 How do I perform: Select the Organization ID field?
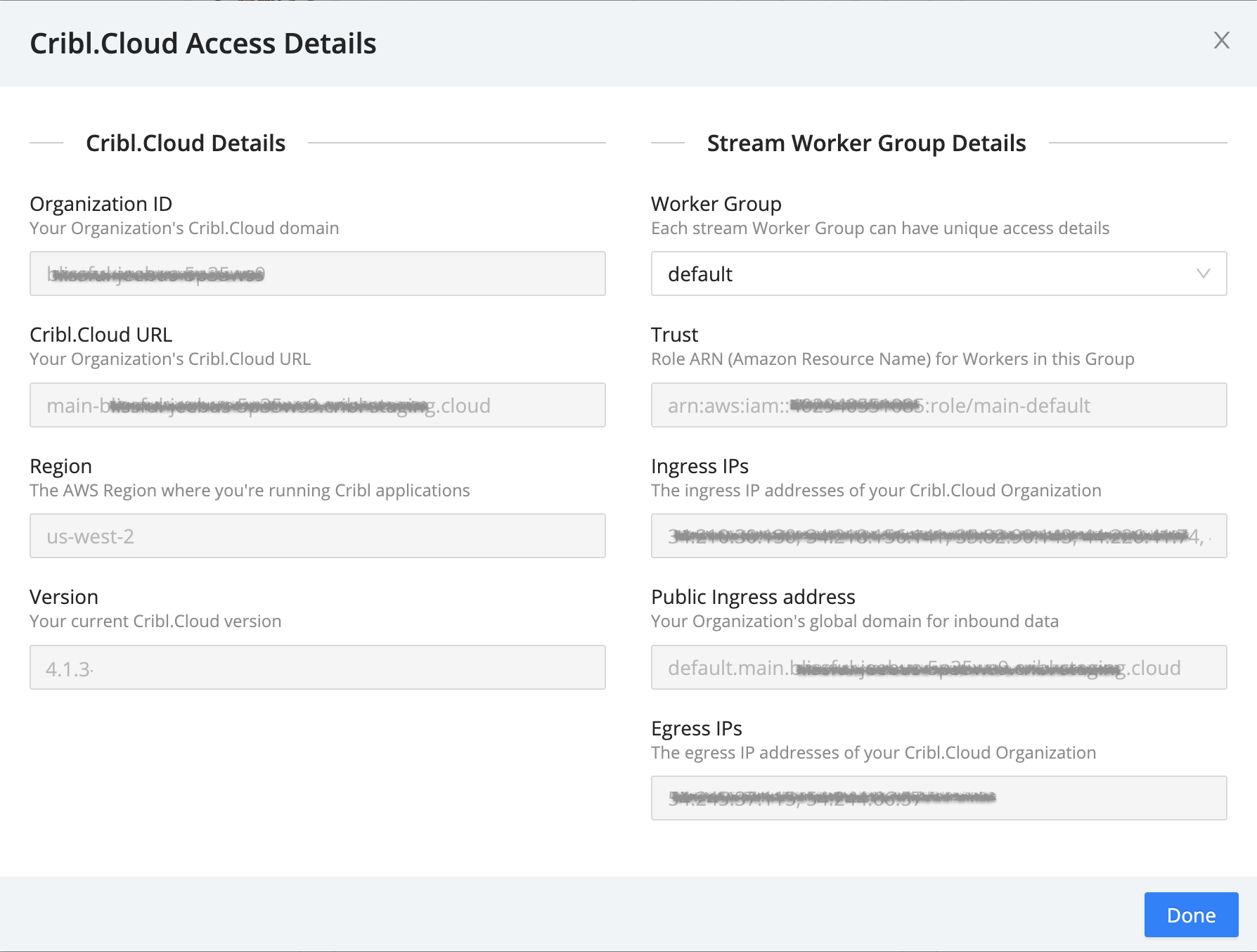317,274
